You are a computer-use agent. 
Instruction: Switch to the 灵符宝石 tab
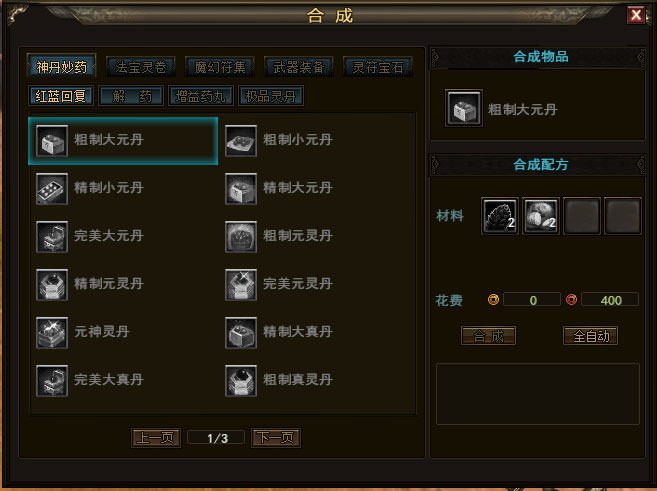coord(378,67)
